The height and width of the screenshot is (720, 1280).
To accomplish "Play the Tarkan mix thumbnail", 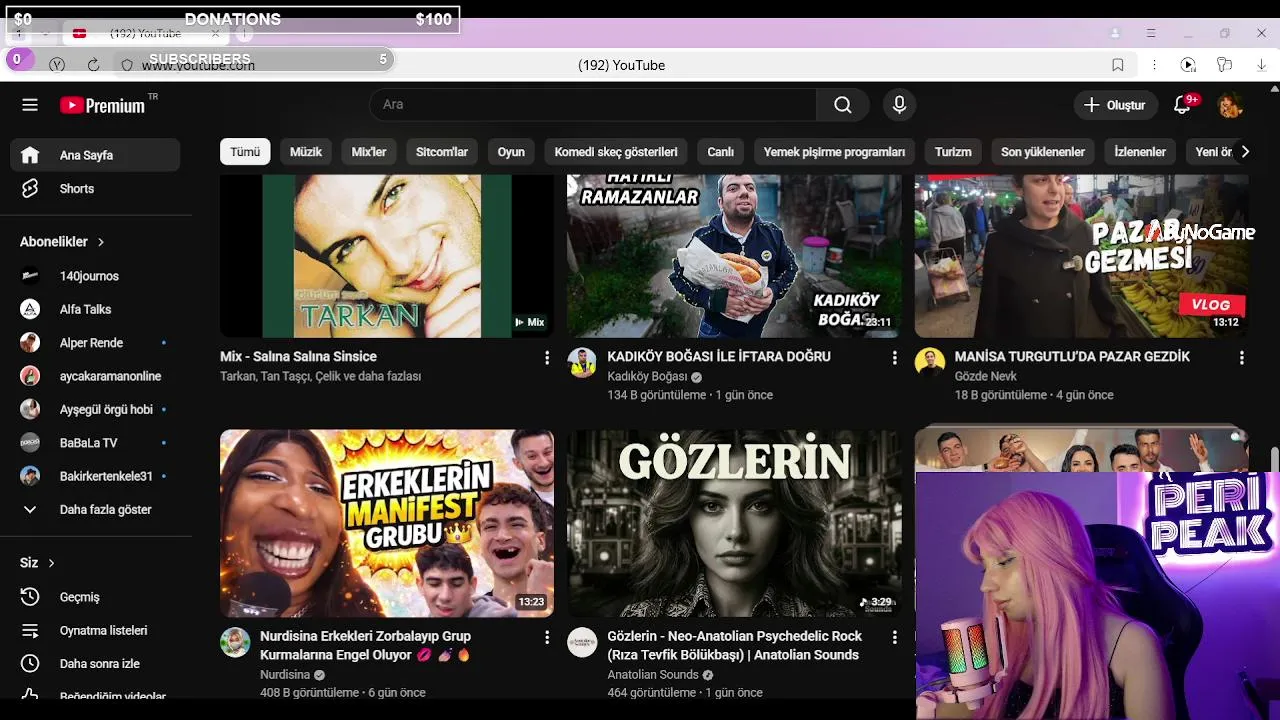I will 387,256.
